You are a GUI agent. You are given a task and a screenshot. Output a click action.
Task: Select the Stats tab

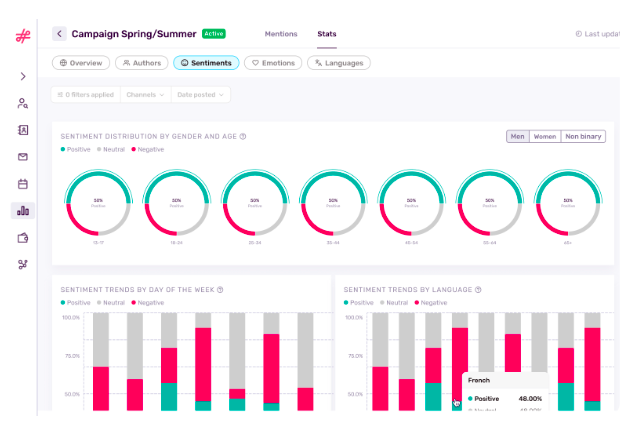click(x=327, y=34)
